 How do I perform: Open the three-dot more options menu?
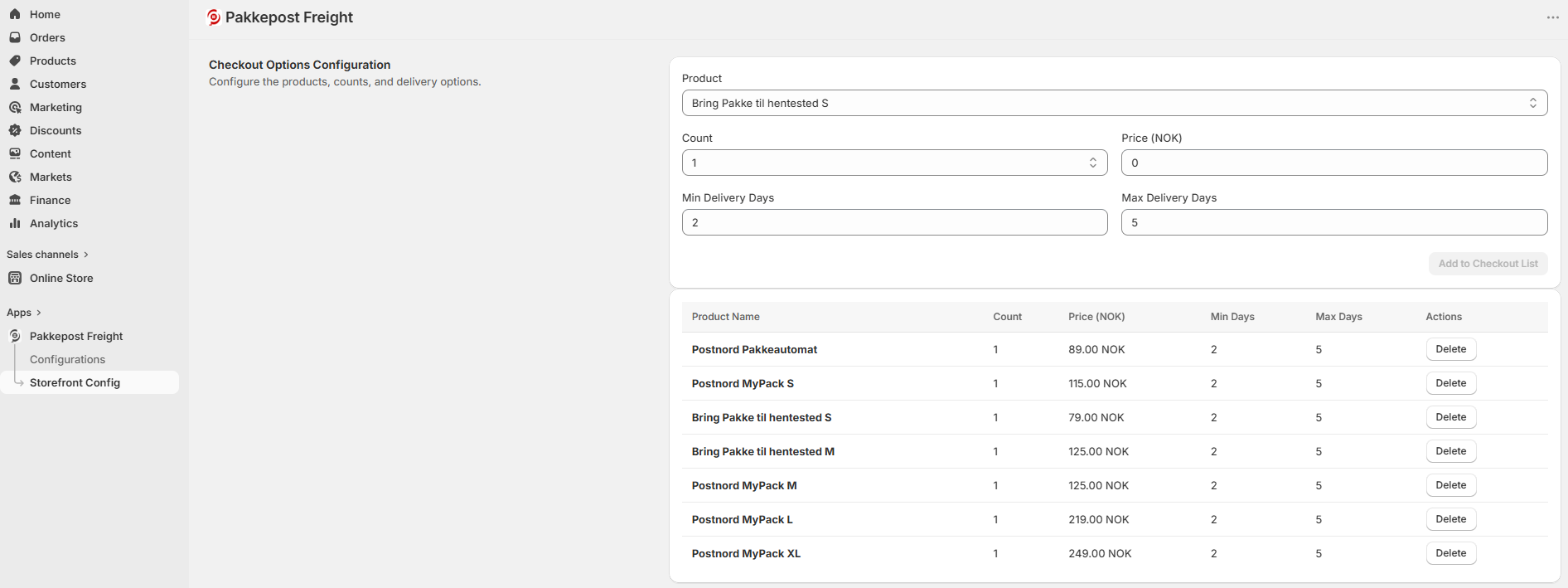1552,17
